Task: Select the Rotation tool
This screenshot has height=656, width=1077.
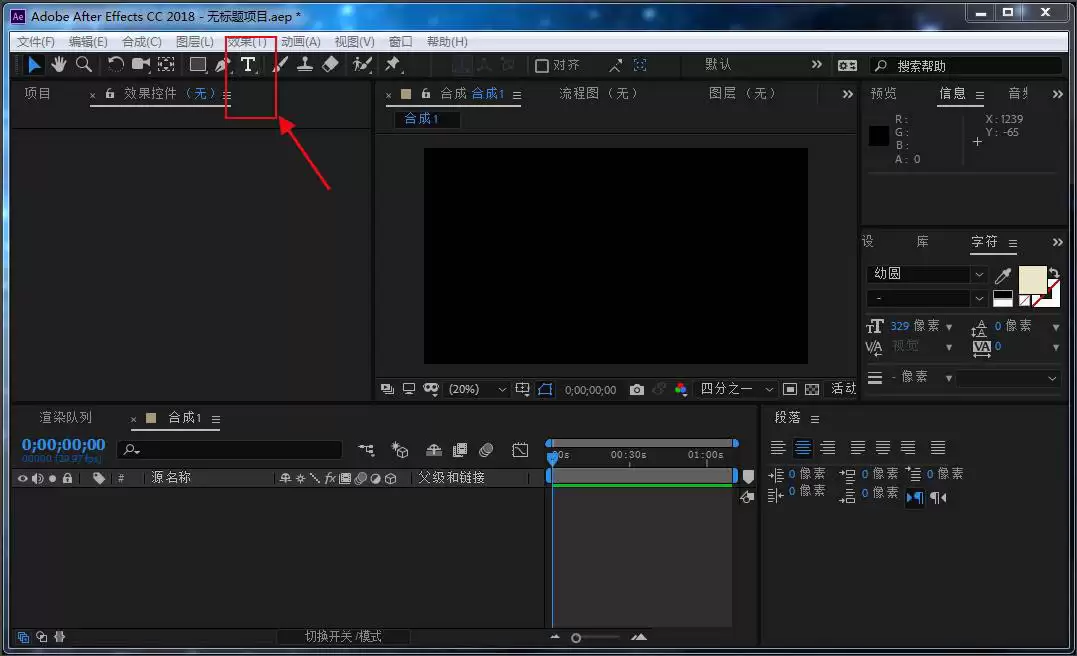Action: [x=115, y=65]
